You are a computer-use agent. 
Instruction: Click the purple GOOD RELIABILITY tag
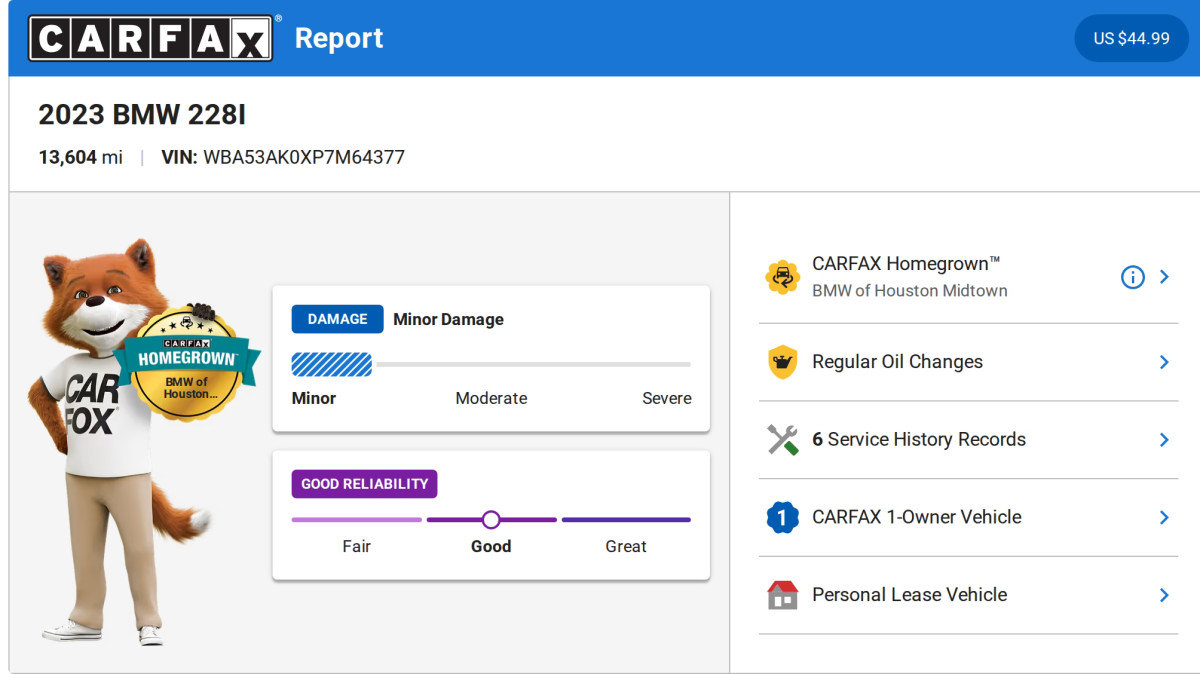[x=364, y=484]
